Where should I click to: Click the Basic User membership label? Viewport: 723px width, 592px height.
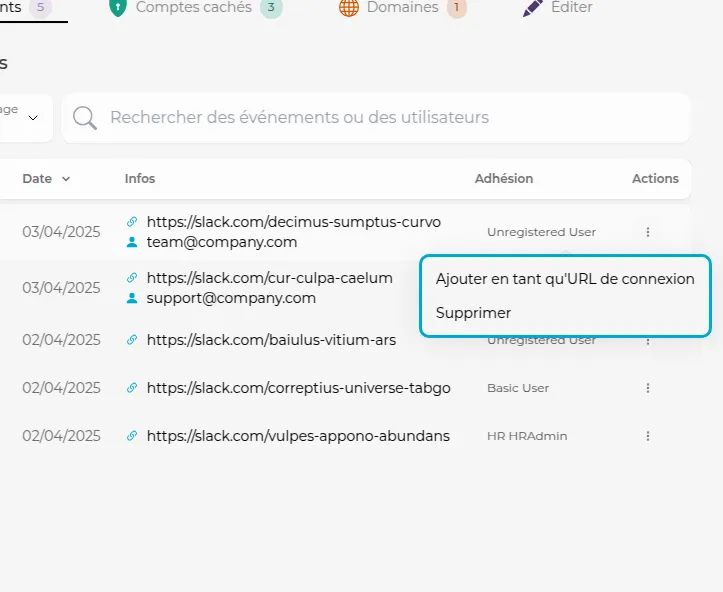pos(518,388)
